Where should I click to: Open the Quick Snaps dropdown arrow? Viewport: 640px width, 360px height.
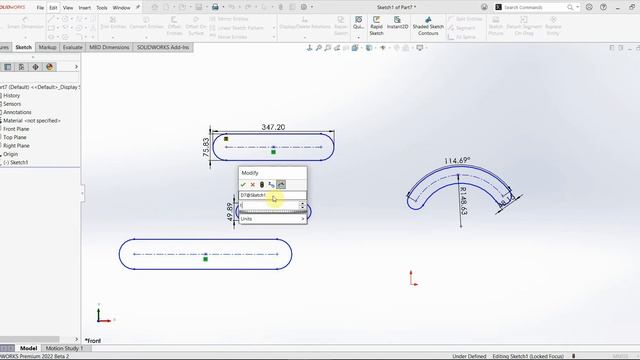click(358, 38)
